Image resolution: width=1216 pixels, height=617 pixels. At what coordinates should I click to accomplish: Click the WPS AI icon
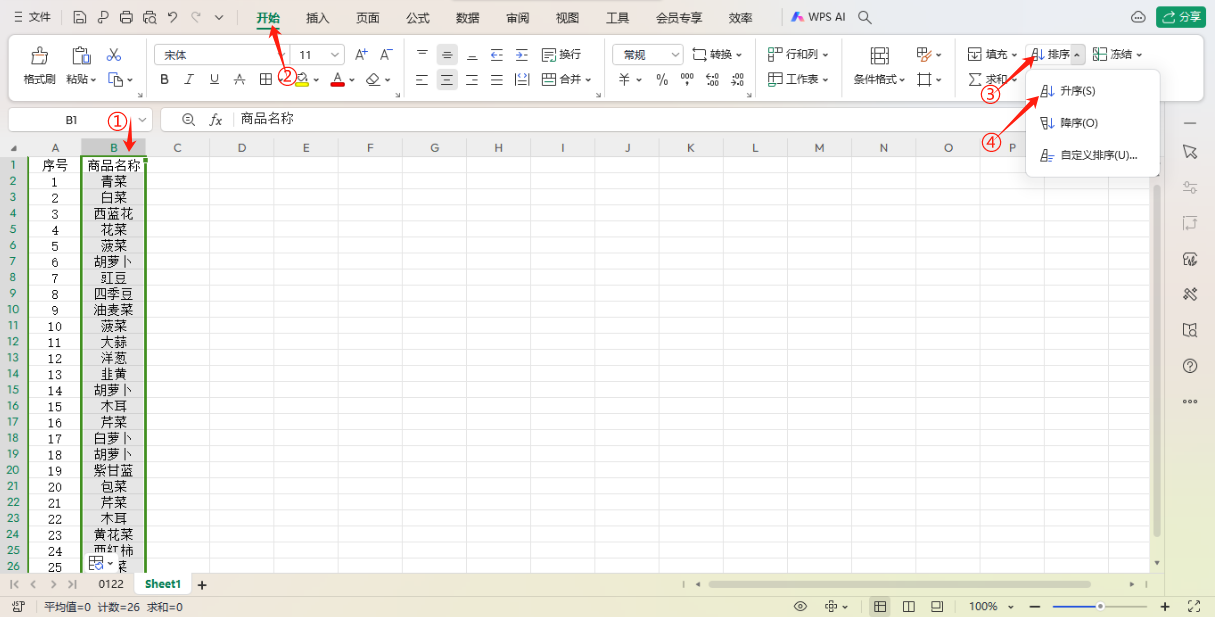click(818, 17)
